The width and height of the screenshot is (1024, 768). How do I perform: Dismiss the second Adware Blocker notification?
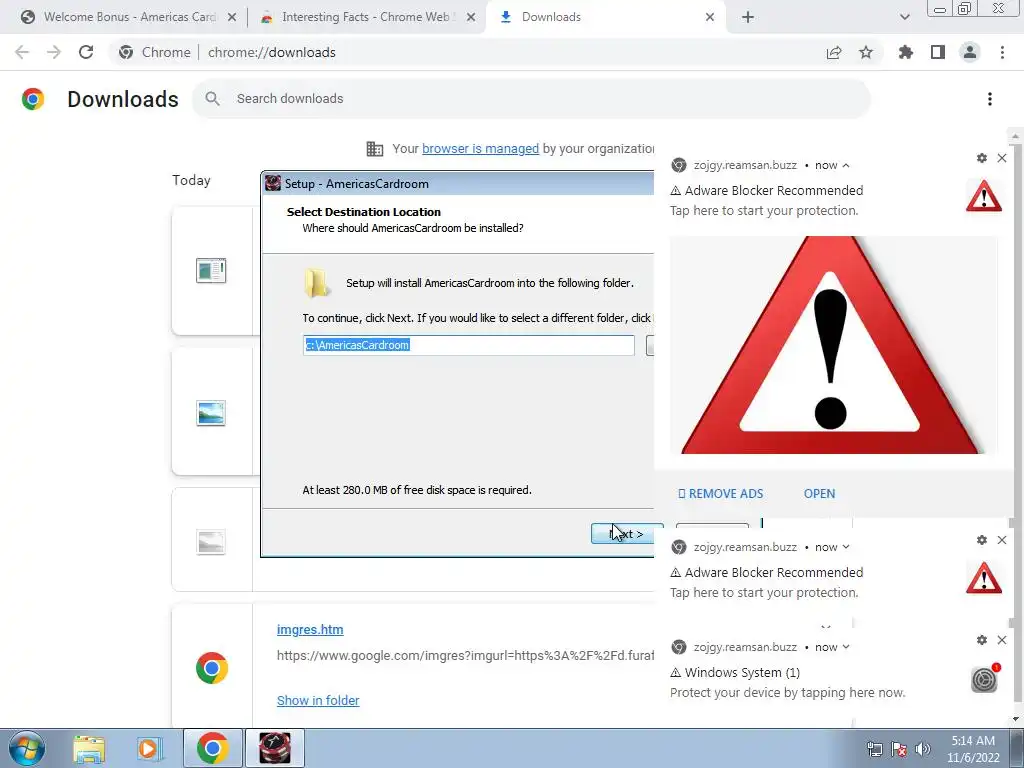1002,540
